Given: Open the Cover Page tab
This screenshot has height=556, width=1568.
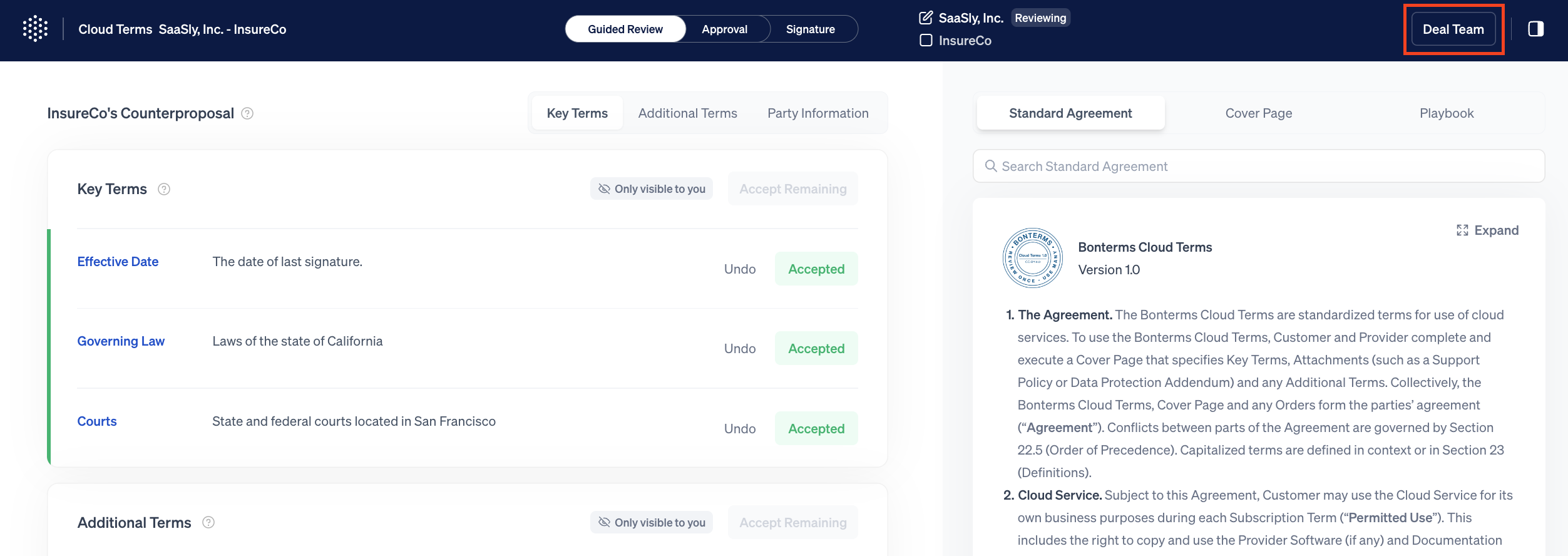Looking at the screenshot, I should coord(1258,113).
